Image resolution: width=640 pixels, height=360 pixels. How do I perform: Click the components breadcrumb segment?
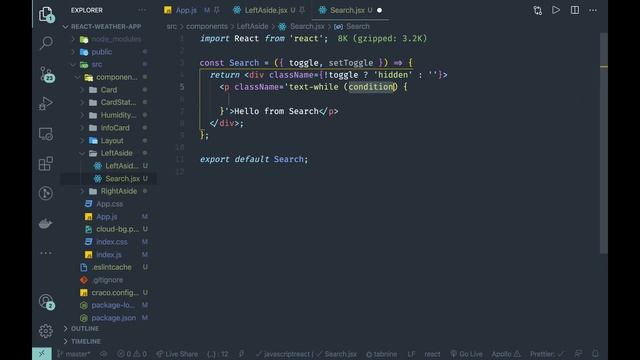click(x=207, y=27)
